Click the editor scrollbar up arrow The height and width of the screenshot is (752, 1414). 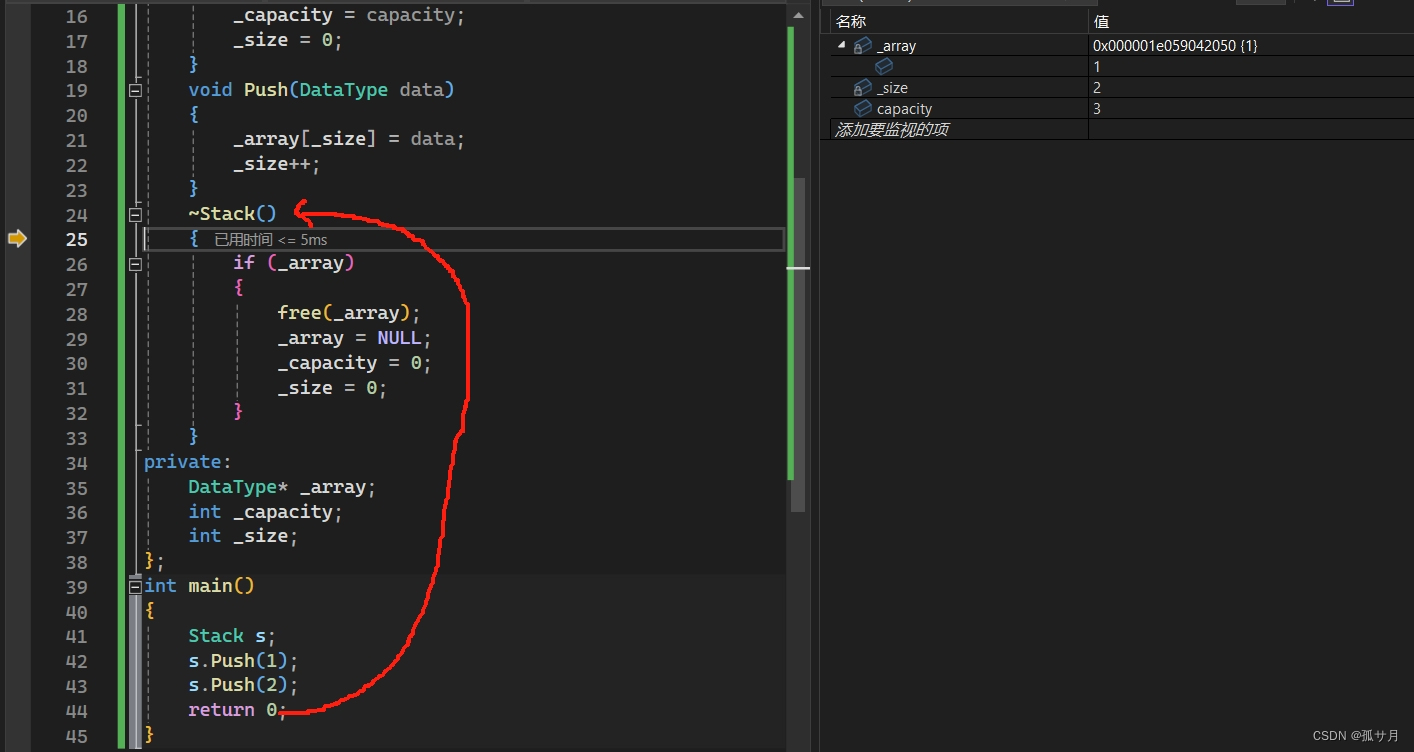(x=797, y=15)
